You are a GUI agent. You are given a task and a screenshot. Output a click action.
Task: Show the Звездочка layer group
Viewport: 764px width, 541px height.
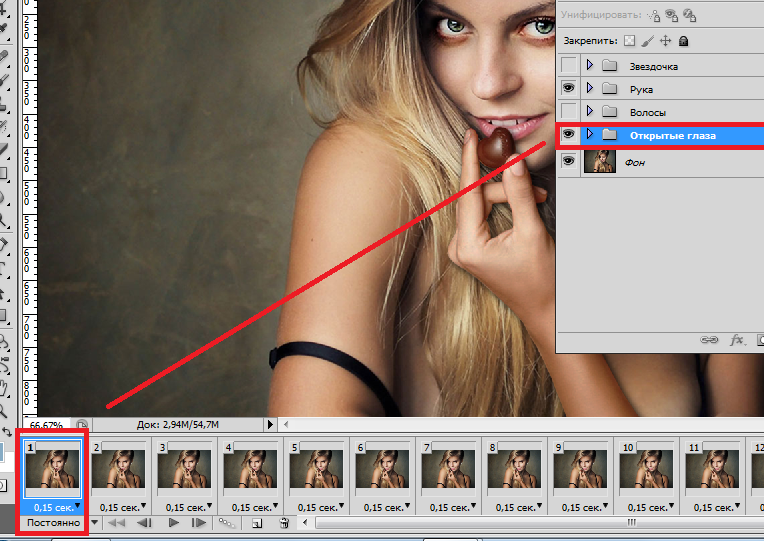[569, 66]
